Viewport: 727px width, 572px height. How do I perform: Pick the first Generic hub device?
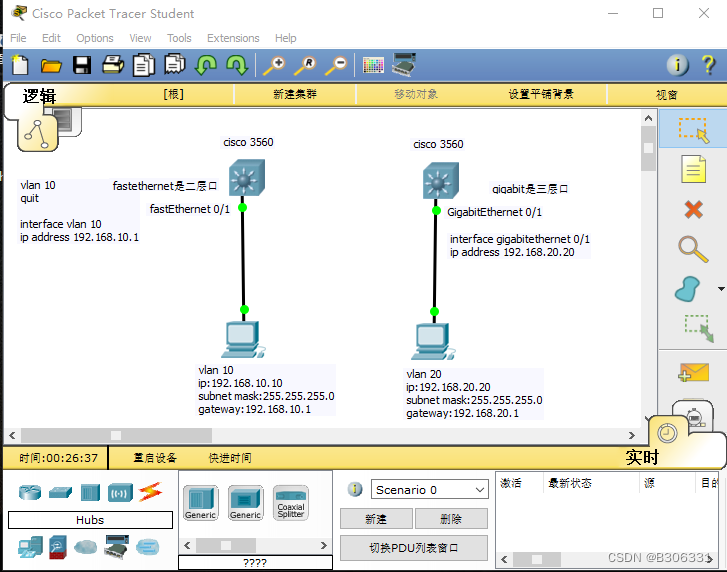point(200,503)
